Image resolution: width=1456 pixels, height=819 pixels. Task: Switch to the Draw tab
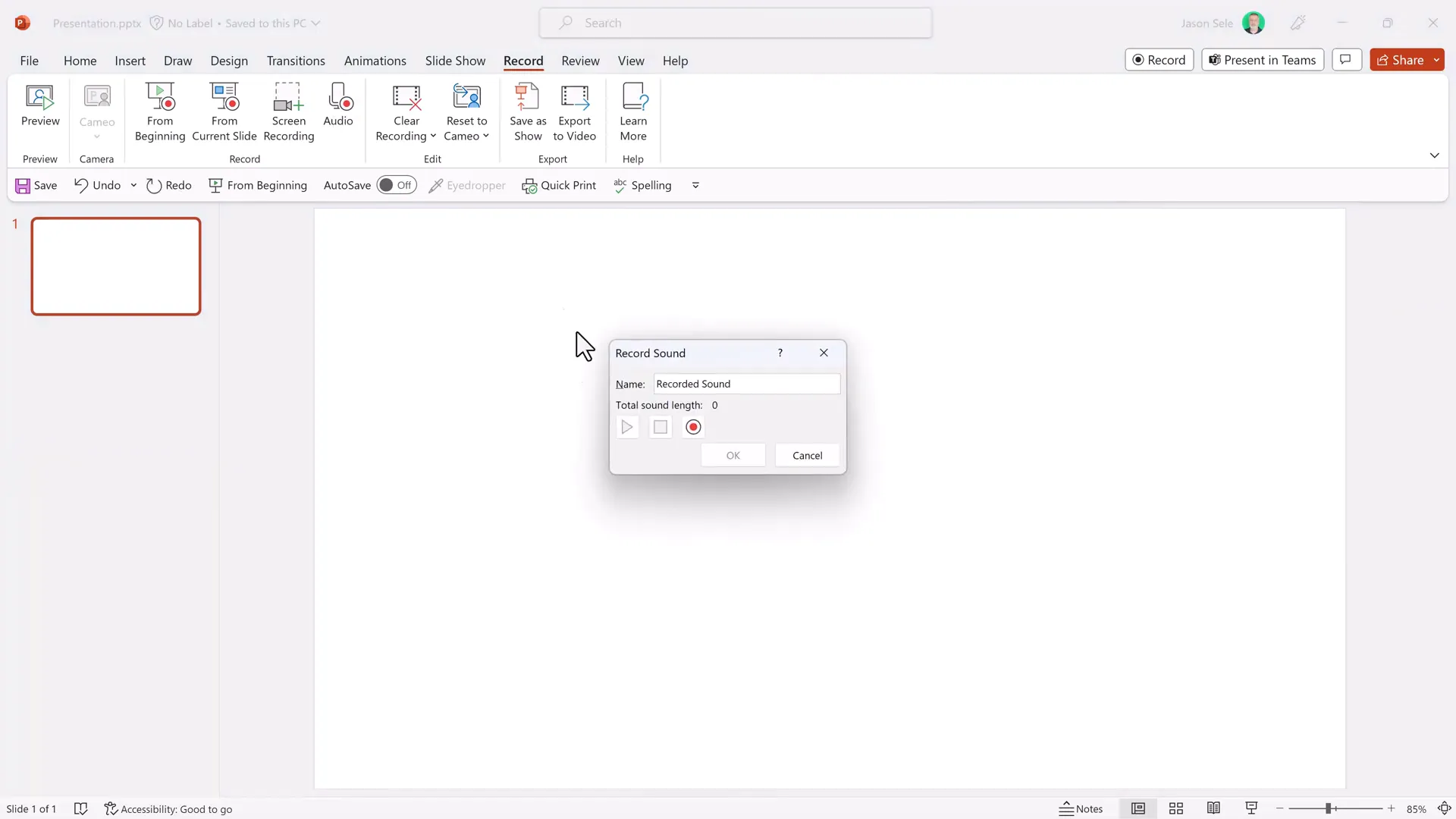[x=177, y=61]
